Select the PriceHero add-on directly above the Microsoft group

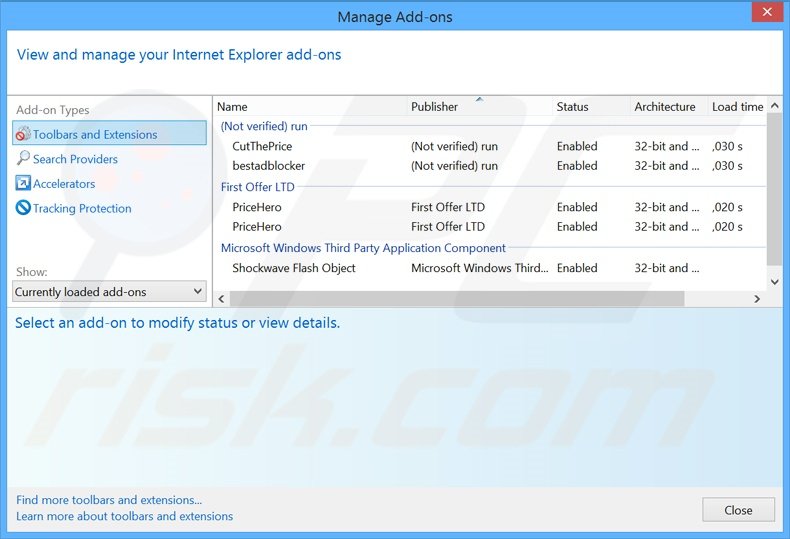coord(491,227)
